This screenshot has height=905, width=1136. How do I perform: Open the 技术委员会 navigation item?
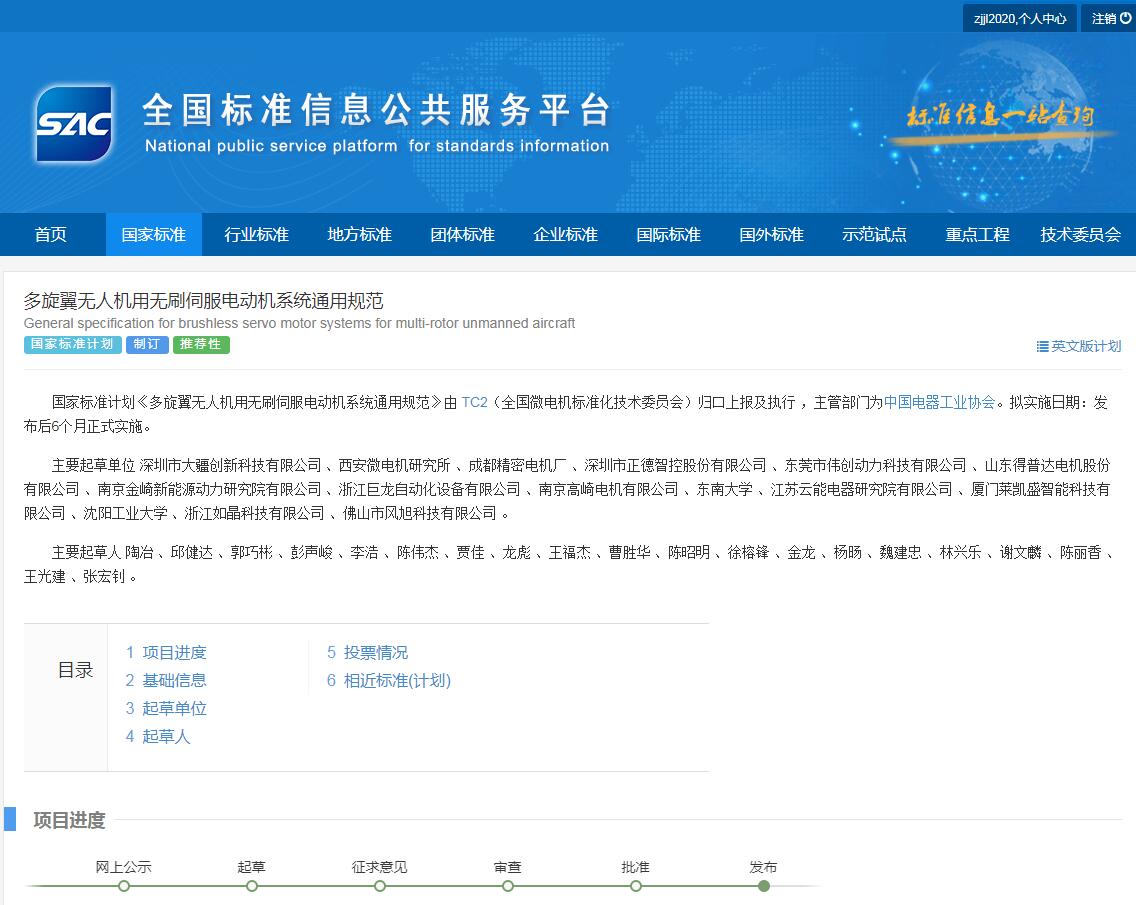coord(1080,235)
